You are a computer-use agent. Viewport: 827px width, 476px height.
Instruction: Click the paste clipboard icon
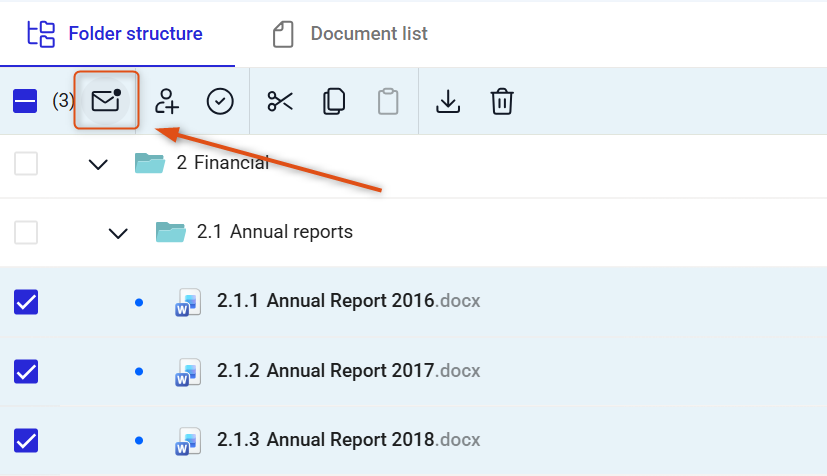click(x=388, y=101)
